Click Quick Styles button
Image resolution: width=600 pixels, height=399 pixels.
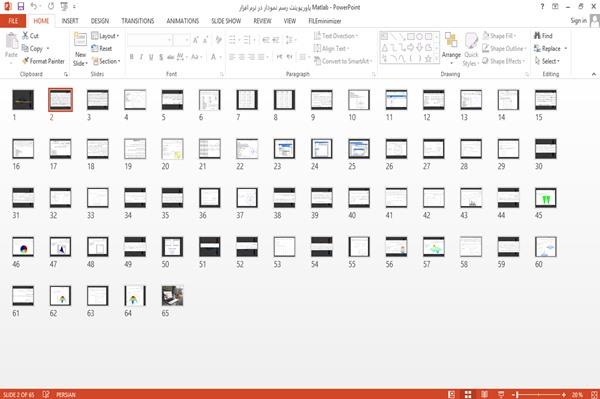(471, 50)
